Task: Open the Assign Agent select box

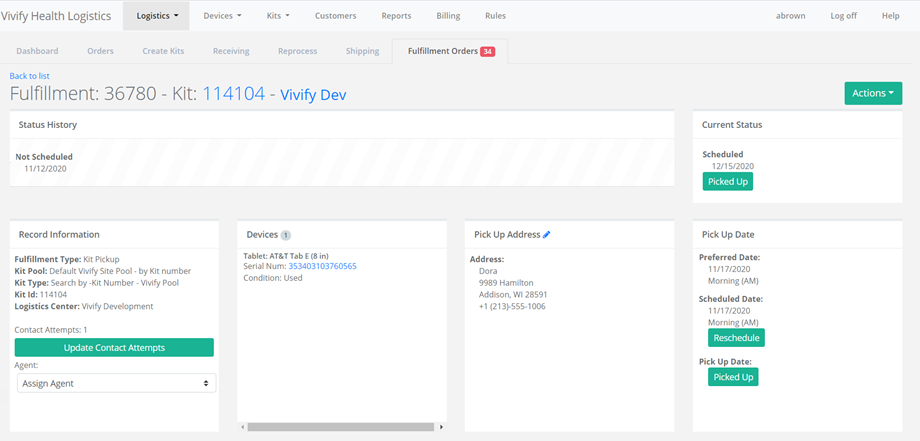Action: click(x=115, y=383)
